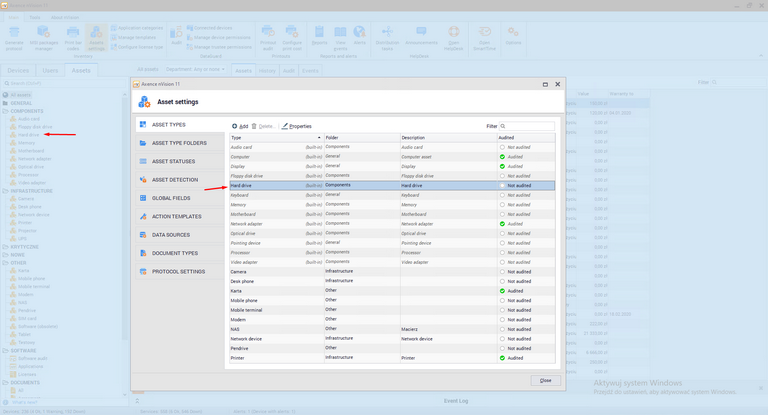
Task: Click the Global Fields sidebar icon
Action: coord(142,198)
